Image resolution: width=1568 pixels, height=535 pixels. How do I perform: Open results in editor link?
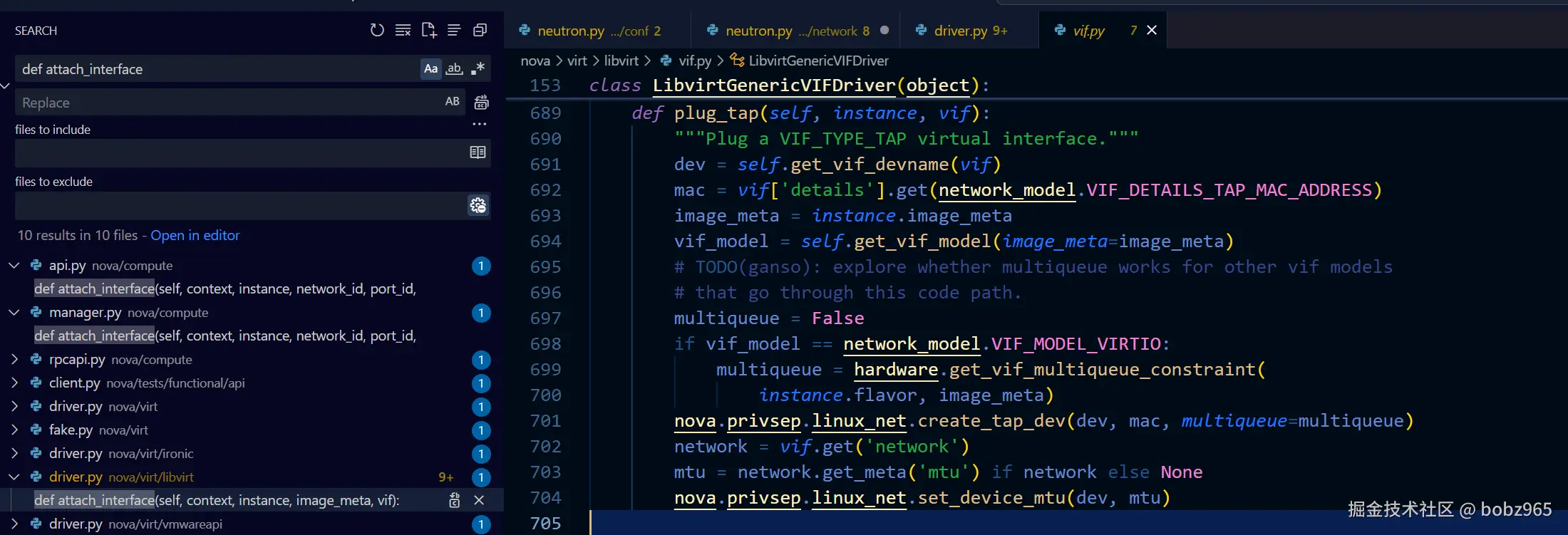(x=195, y=235)
